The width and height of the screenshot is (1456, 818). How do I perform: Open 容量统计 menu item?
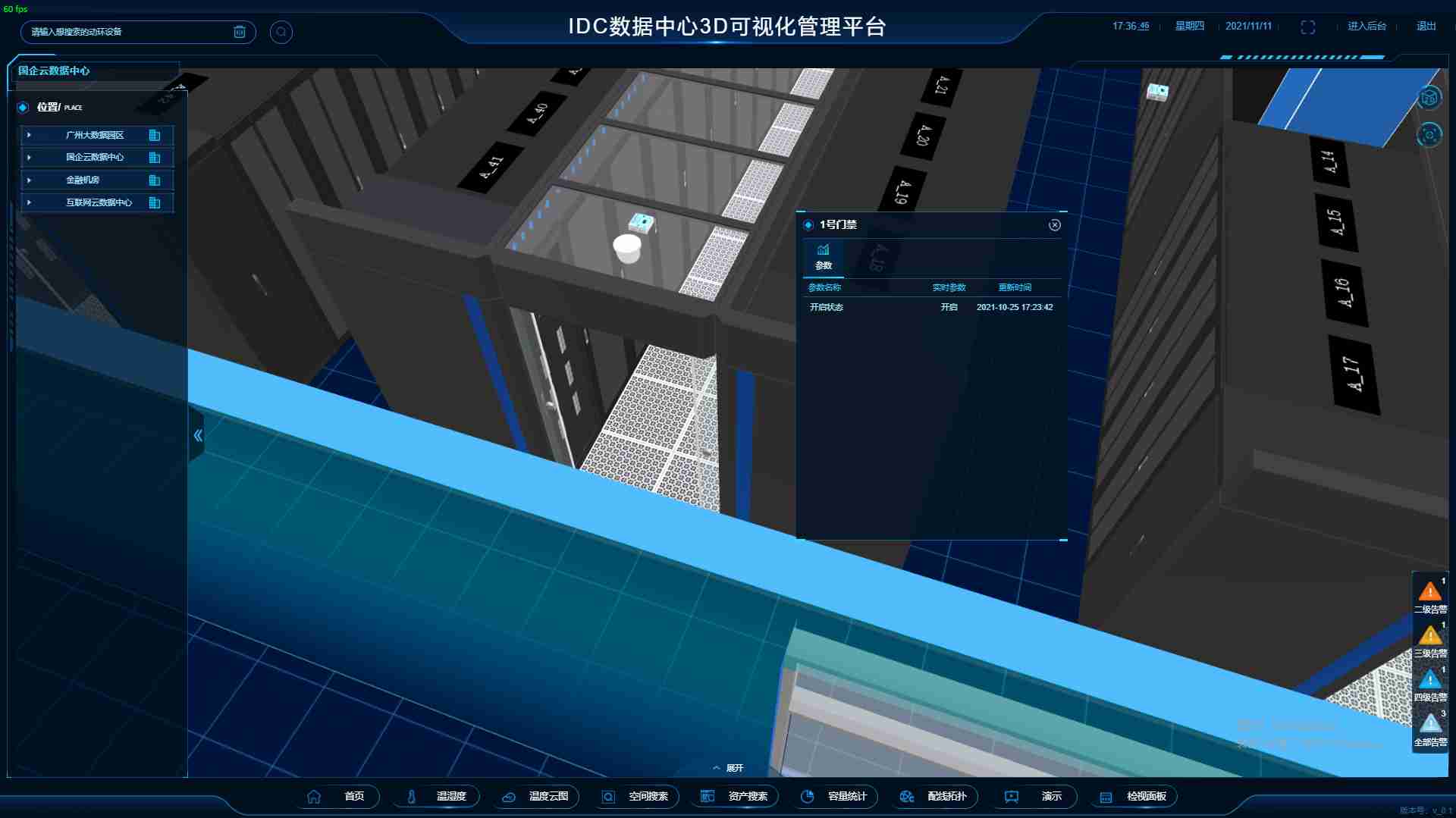[835, 797]
